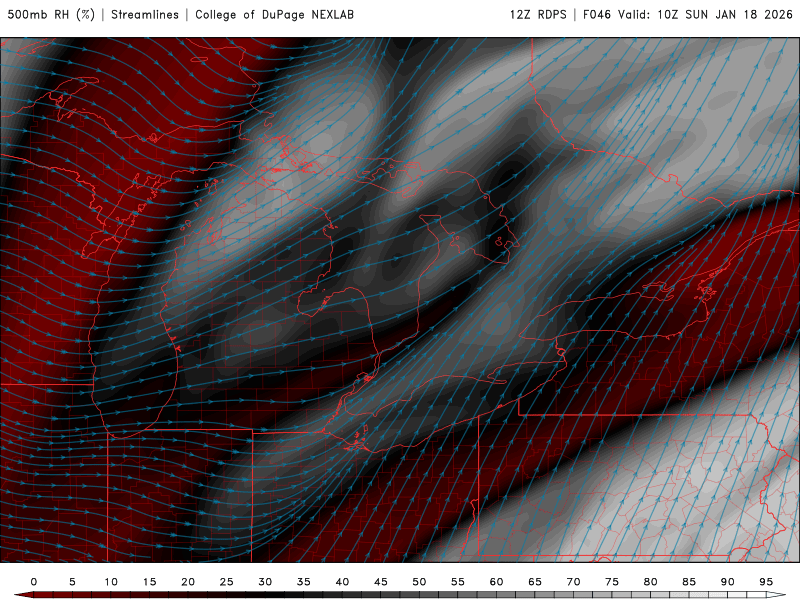Click the color scale label "35"
Viewport: 800px width, 600px height.
click(x=304, y=582)
